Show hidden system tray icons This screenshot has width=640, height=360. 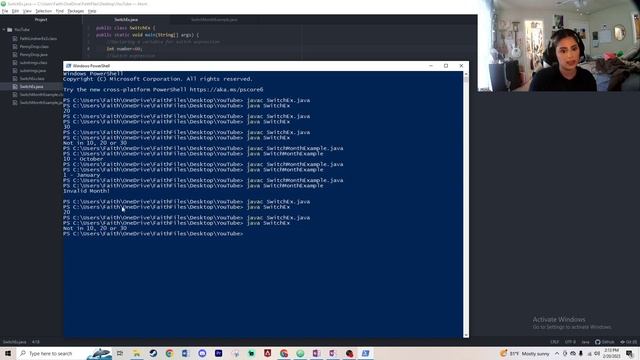(x=557, y=353)
